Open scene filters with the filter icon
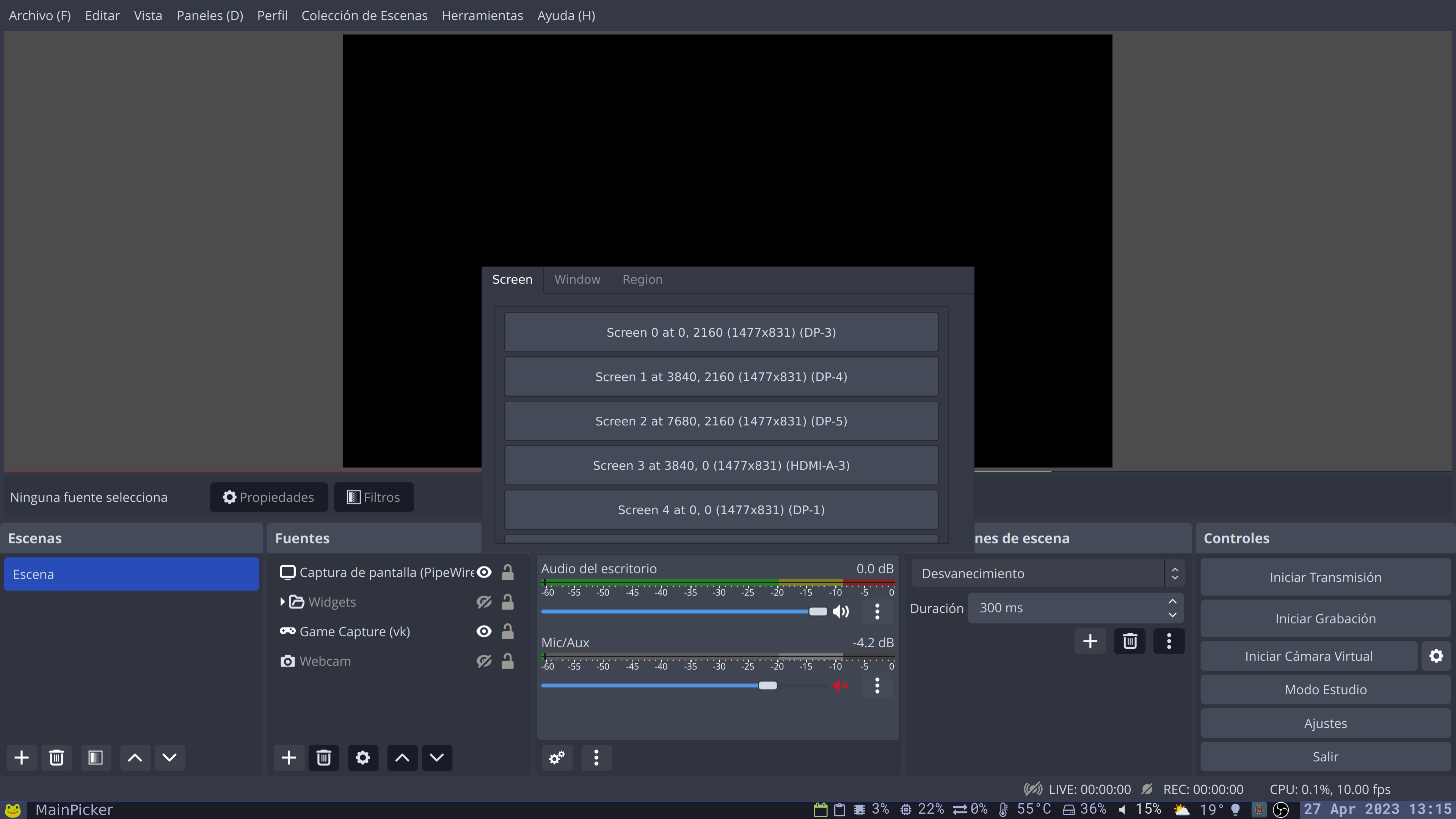This screenshot has width=1456, height=819. click(x=96, y=758)
